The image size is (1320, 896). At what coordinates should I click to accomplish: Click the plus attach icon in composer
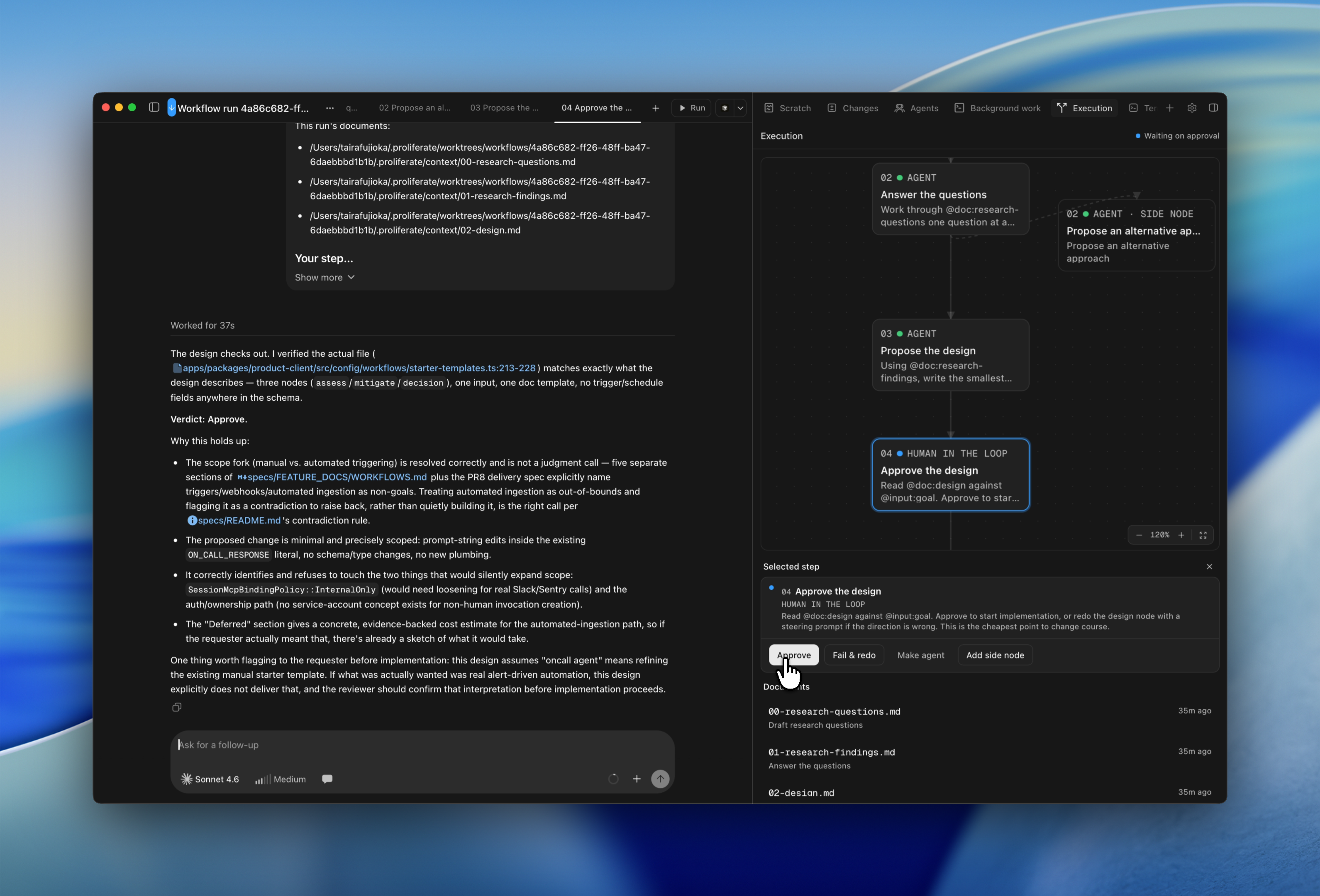[637, 779]
